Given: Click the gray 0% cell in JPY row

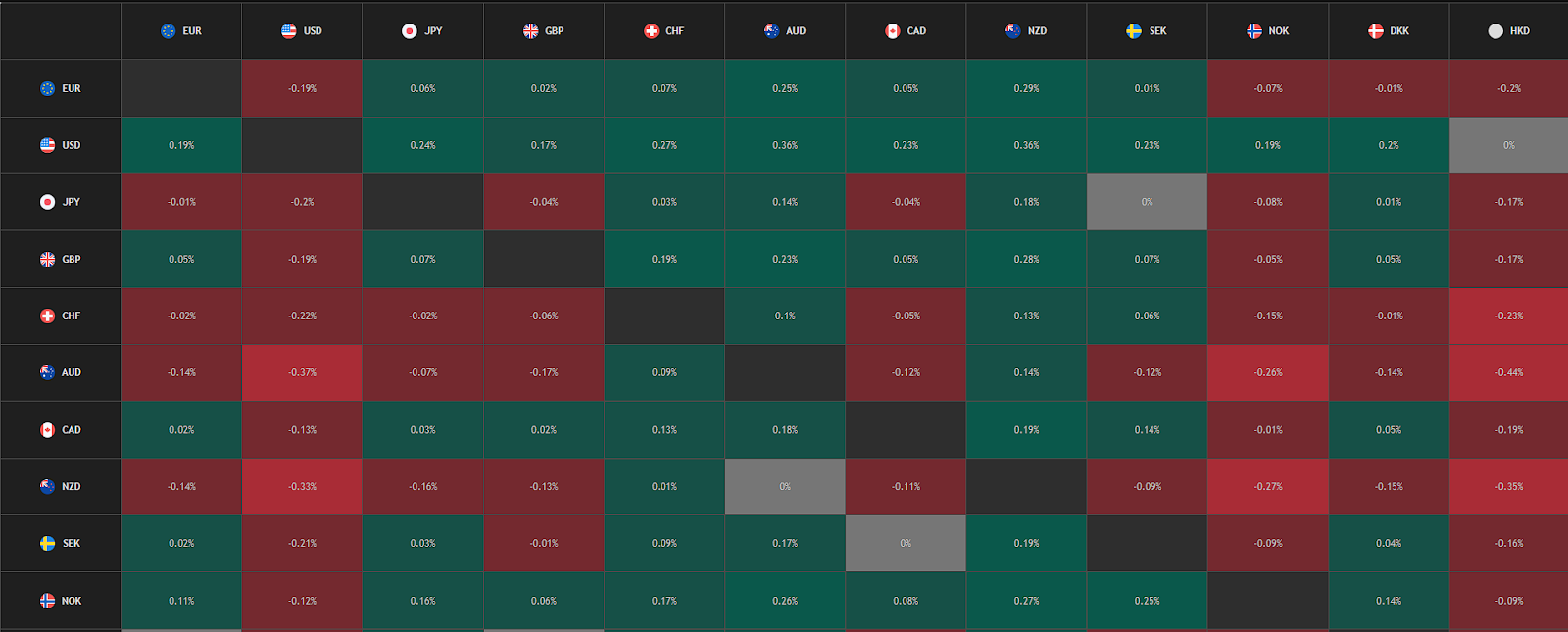Looking at the screenshot, I should [x=1147, y=202].
